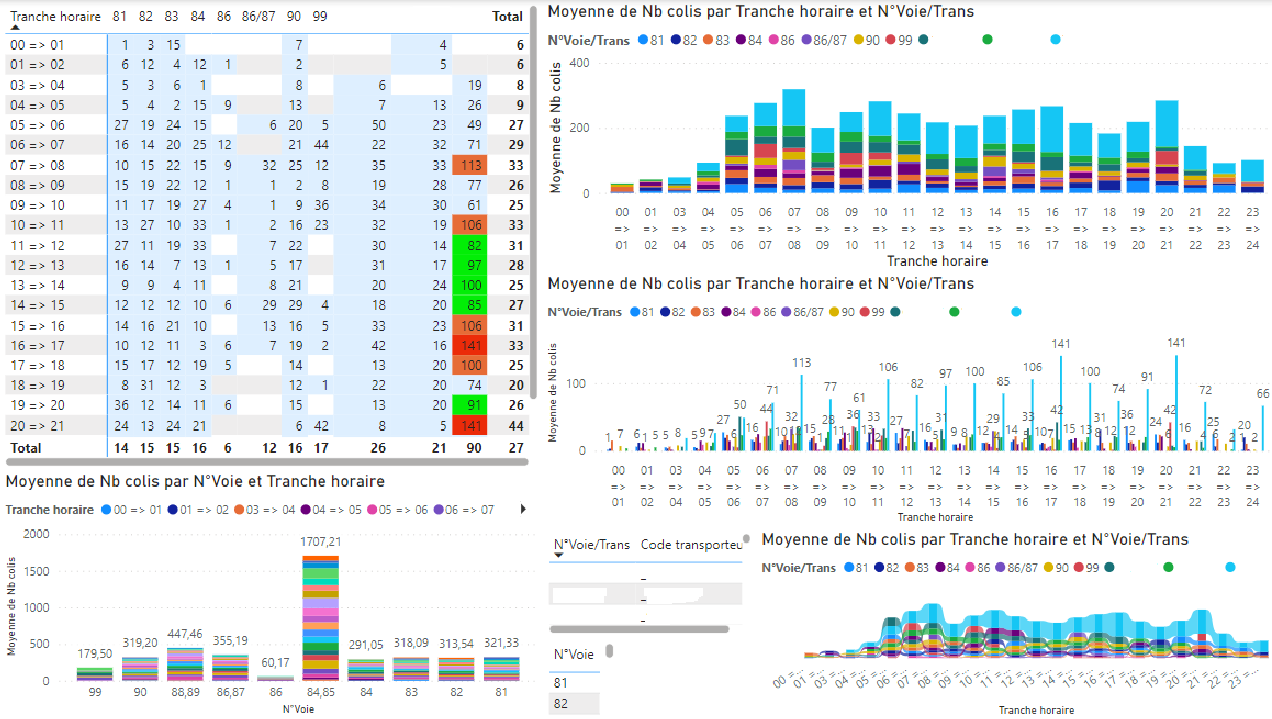
Task: Click data label 113 in clustered column chart
Action: pos(801,363)
